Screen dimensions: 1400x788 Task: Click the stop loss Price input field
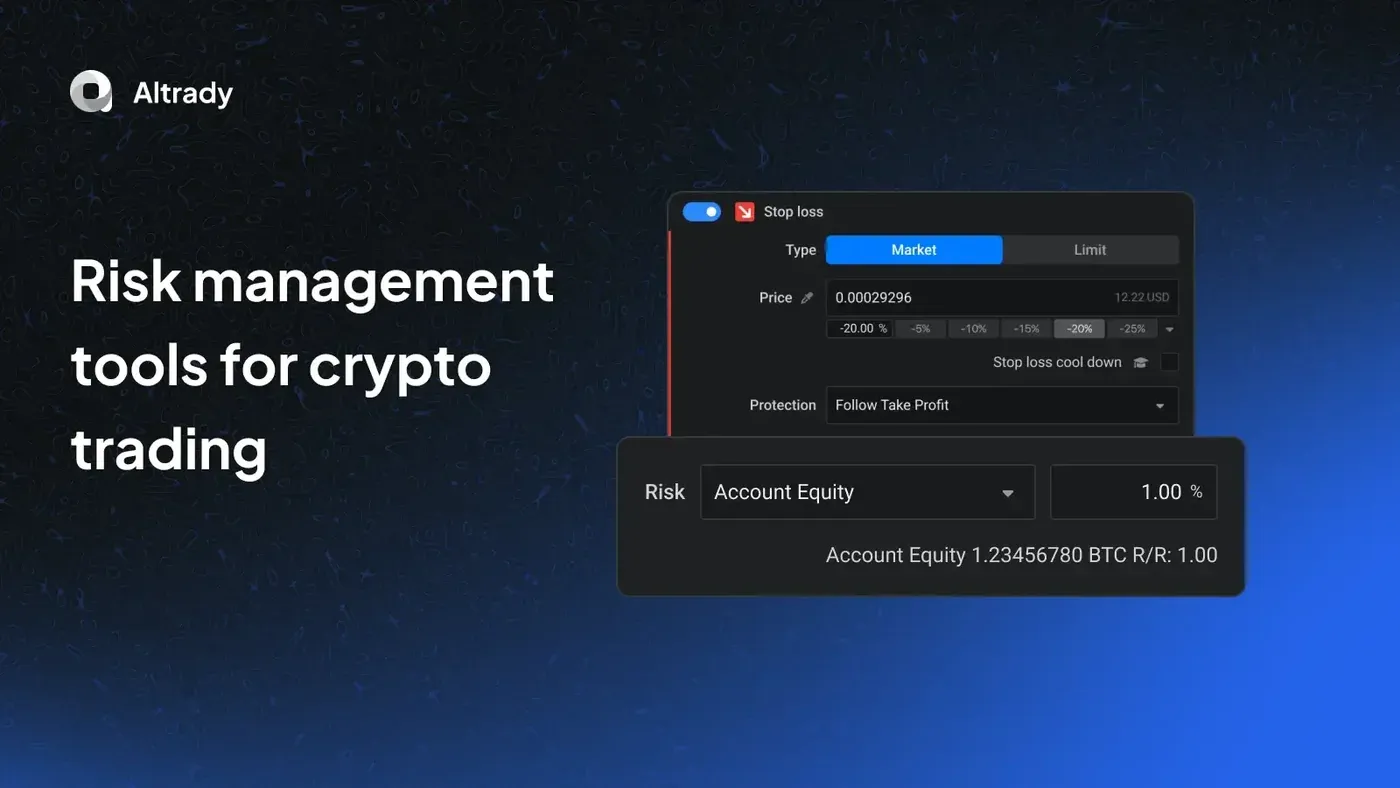(x=1002, y=298)
